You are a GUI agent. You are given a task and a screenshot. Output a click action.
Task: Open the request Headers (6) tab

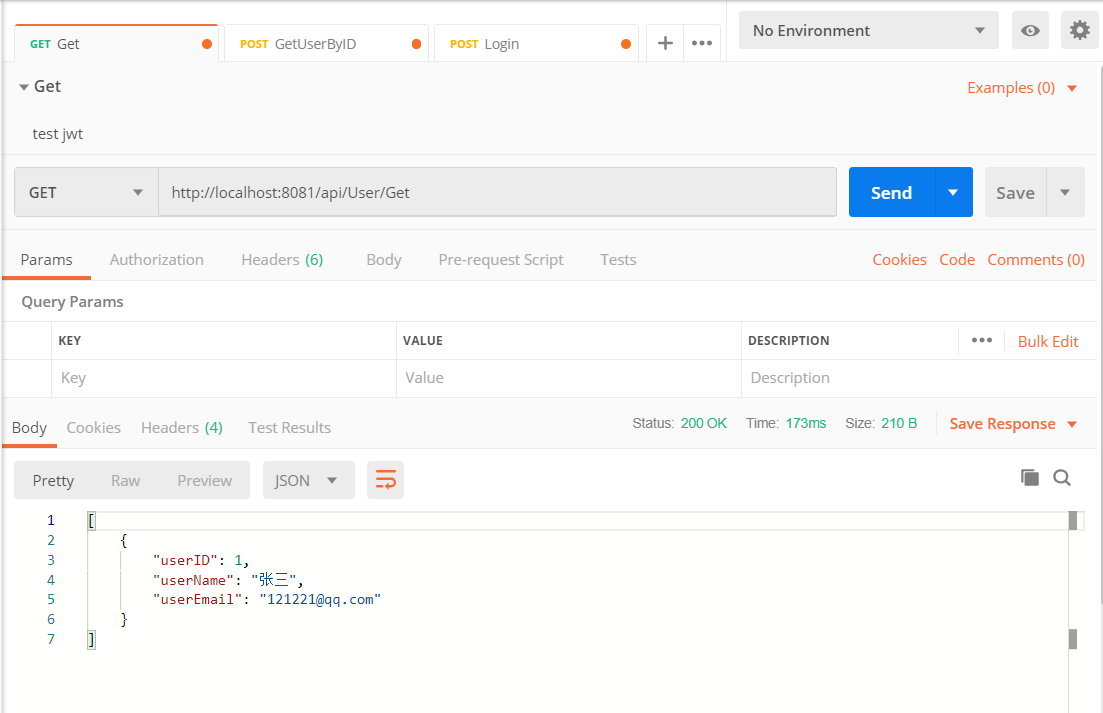coord(282,259)
